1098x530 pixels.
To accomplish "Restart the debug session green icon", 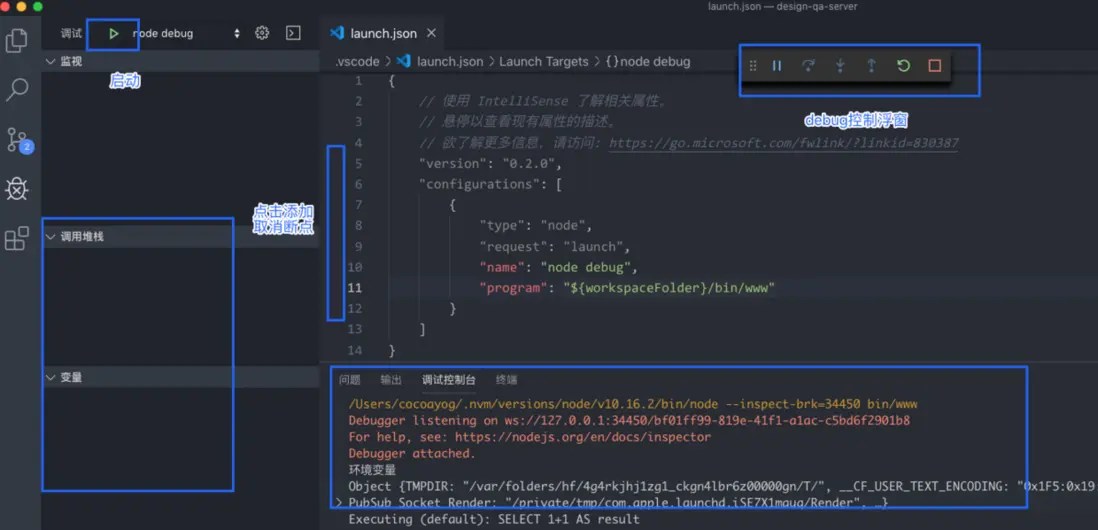I will tap(903, 66).
